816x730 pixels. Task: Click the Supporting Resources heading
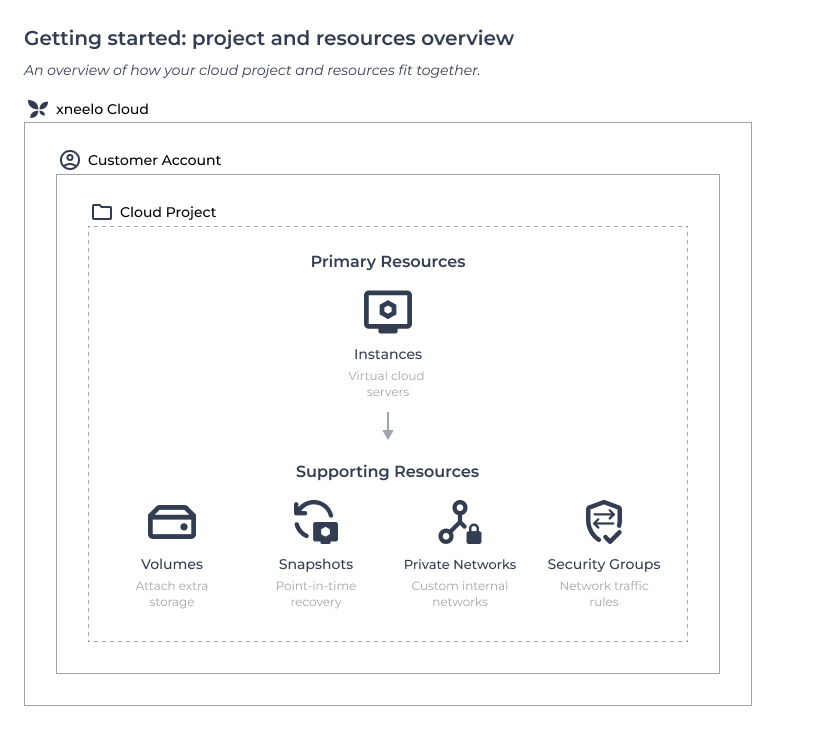pyautogui.click(x=387, y=472)
